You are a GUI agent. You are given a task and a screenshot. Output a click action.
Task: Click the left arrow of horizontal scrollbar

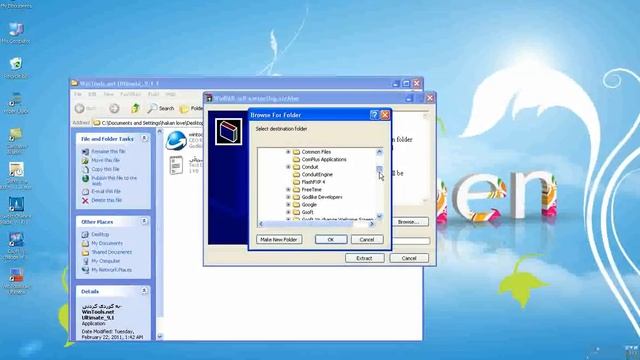tap(261, 224)
